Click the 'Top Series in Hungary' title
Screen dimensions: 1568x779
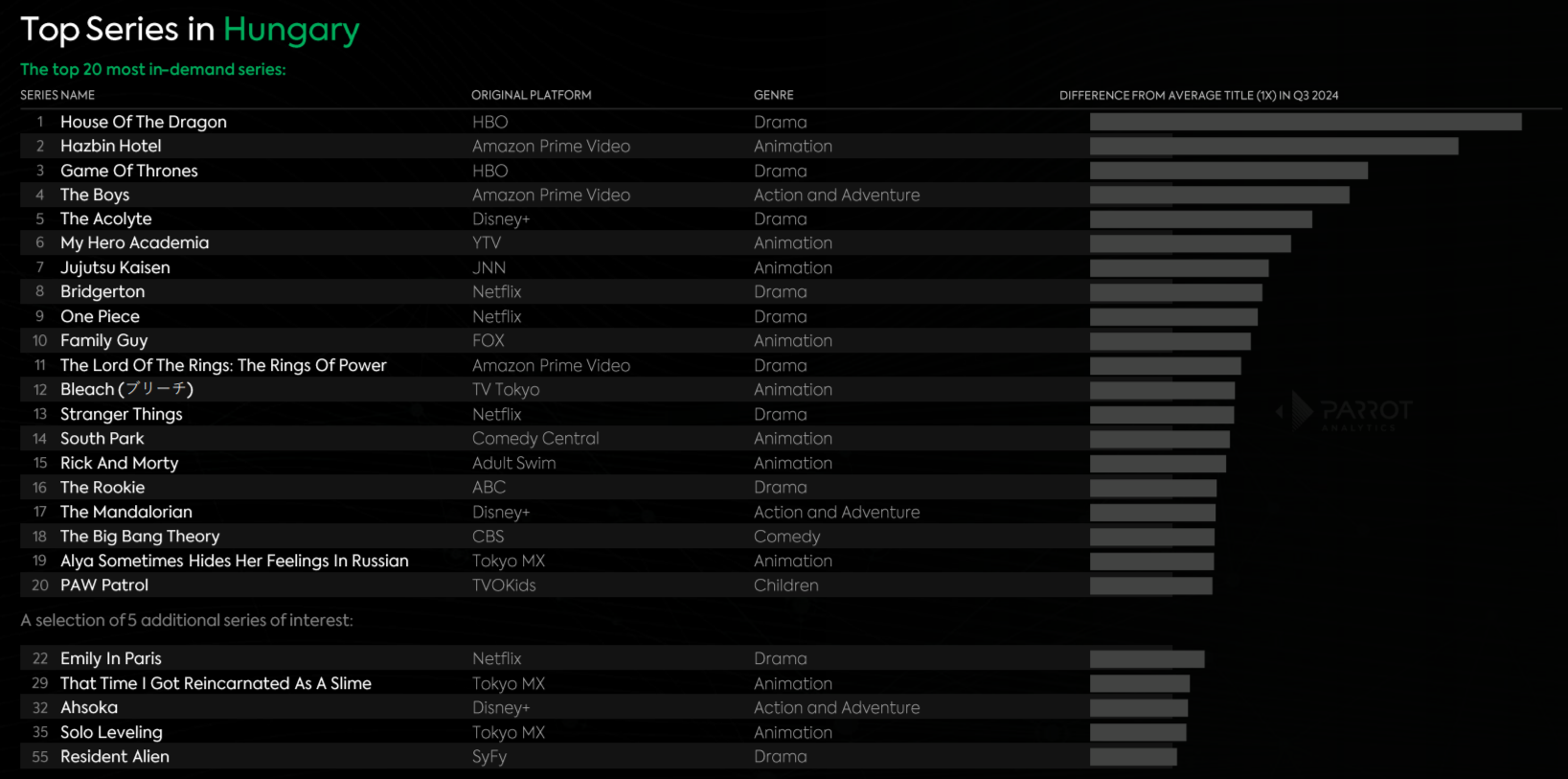[x=190, y=30]
